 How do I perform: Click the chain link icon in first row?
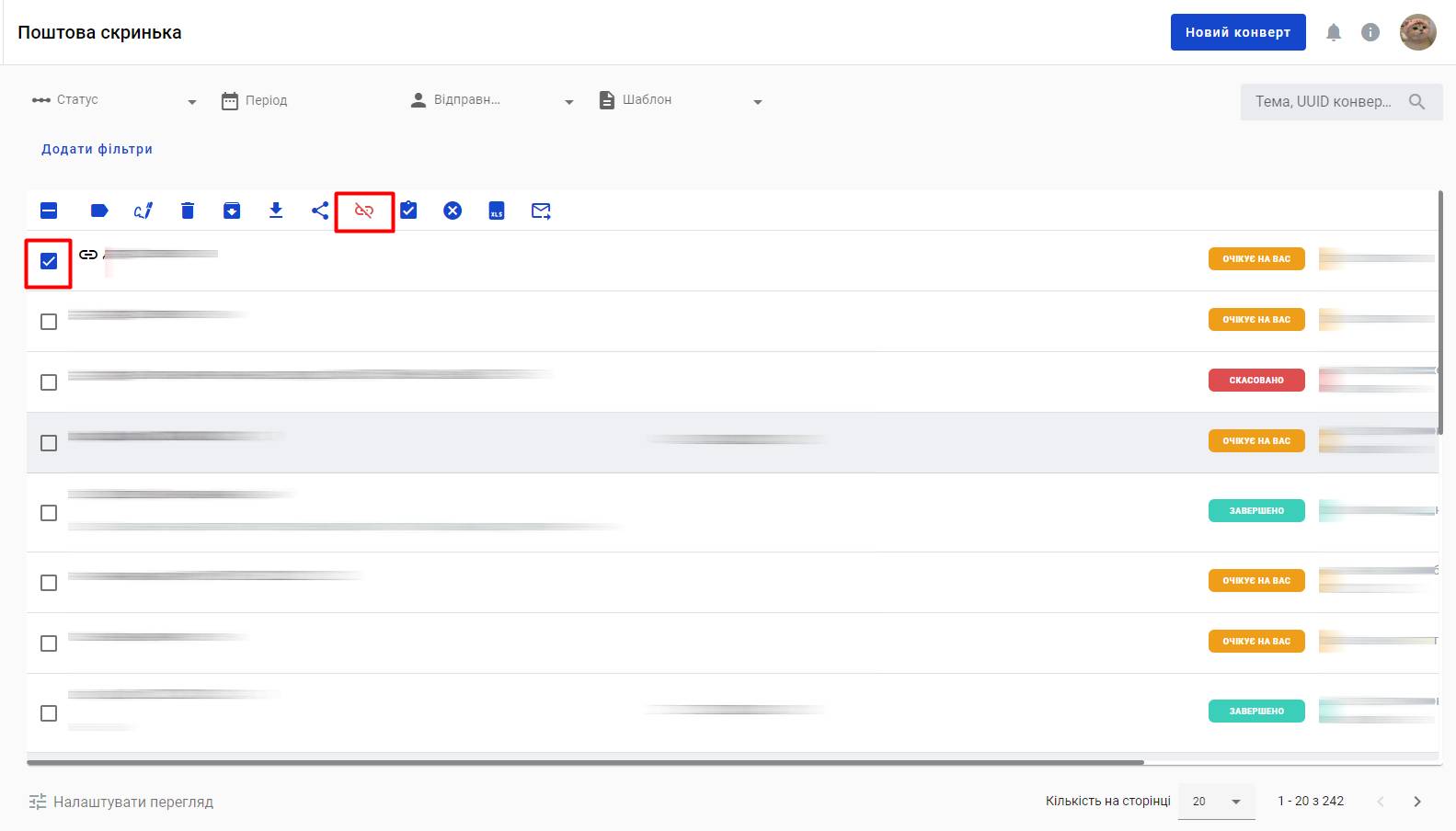[88, 255]
